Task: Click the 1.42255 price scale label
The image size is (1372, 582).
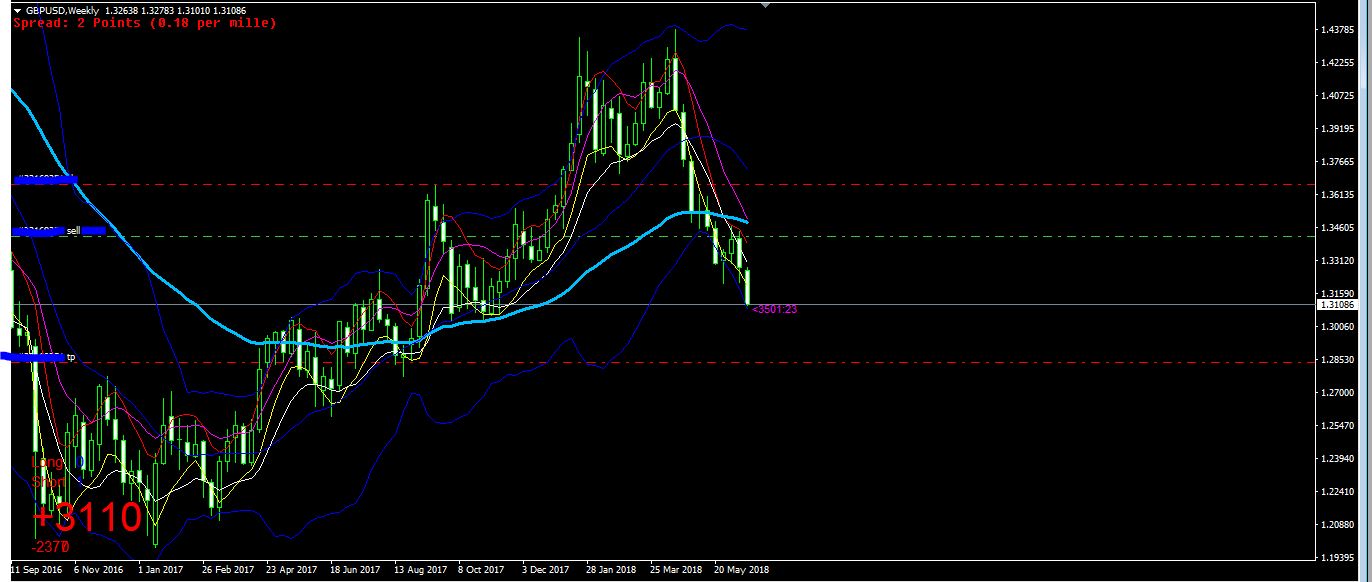Action: coord(1338,63)
